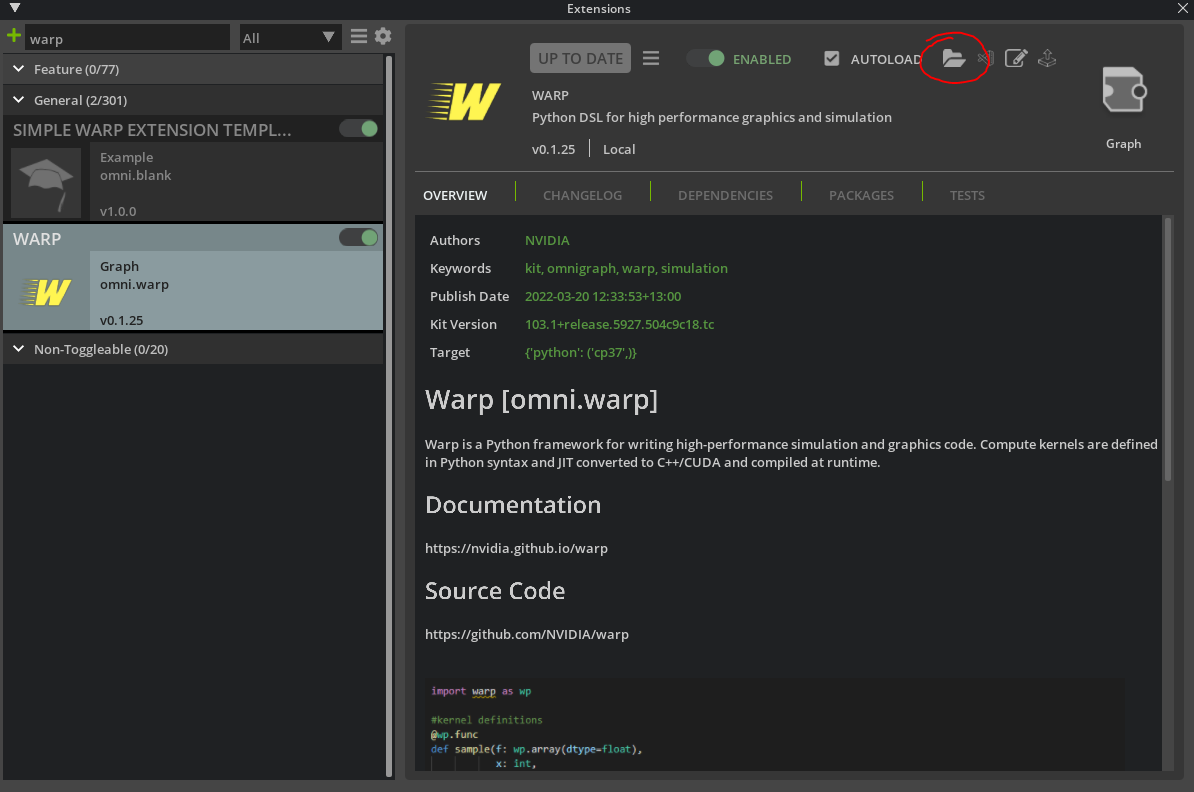Expand the Non-Toggleable category
The width and height of the screenshot is (1194, 792).
coord(18,348)
